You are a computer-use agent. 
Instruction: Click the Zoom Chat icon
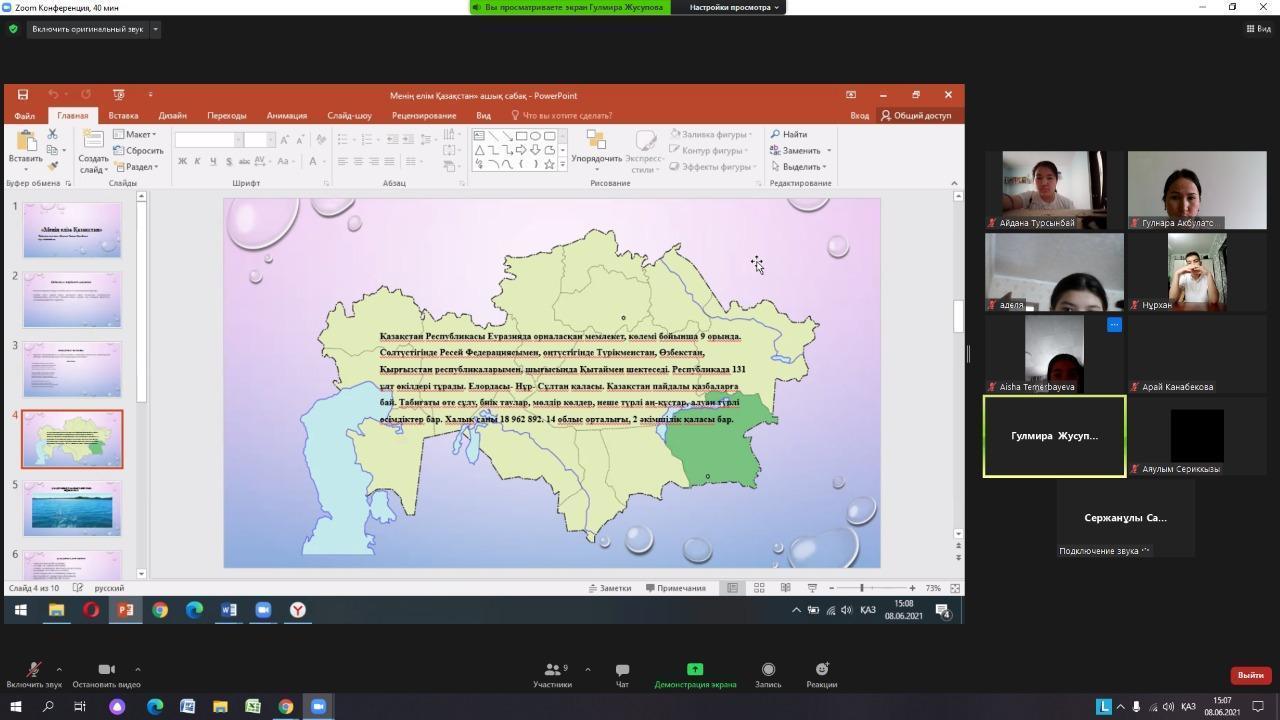point(622,670)
